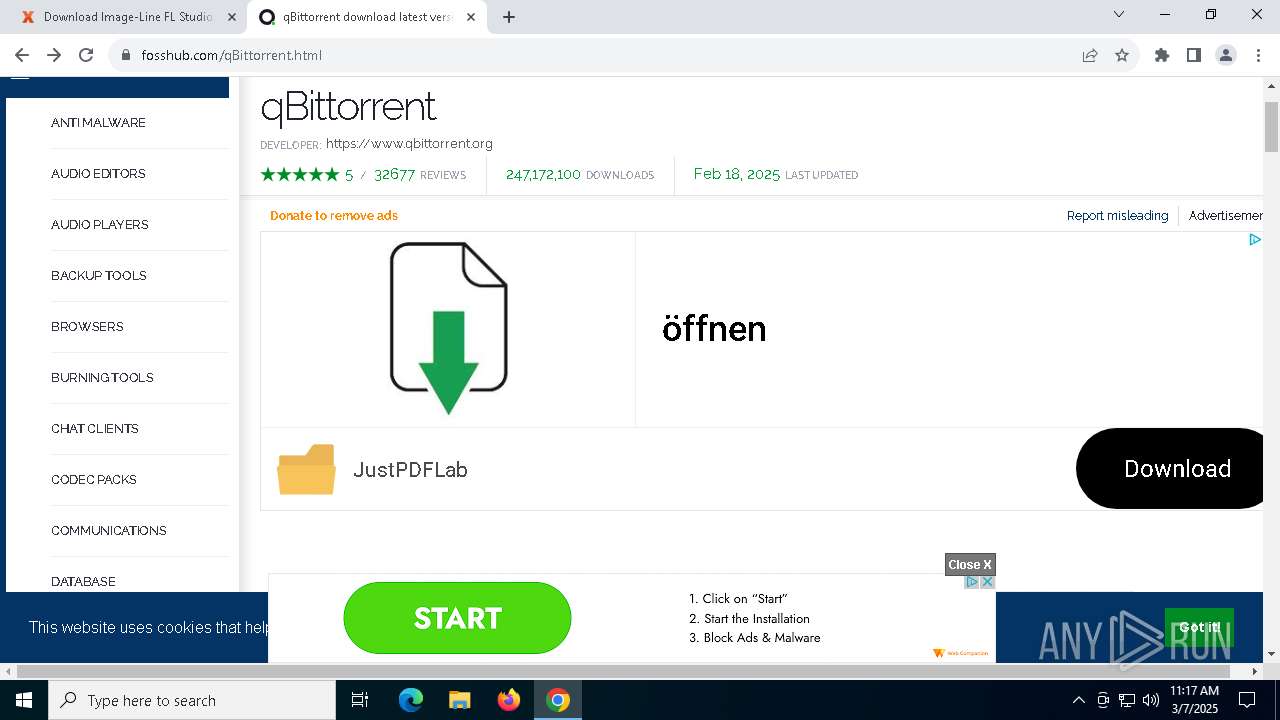Open the notification center icon
Image resolution: width=1280 pixels, height=720 pixels.
pos(1247,700)
